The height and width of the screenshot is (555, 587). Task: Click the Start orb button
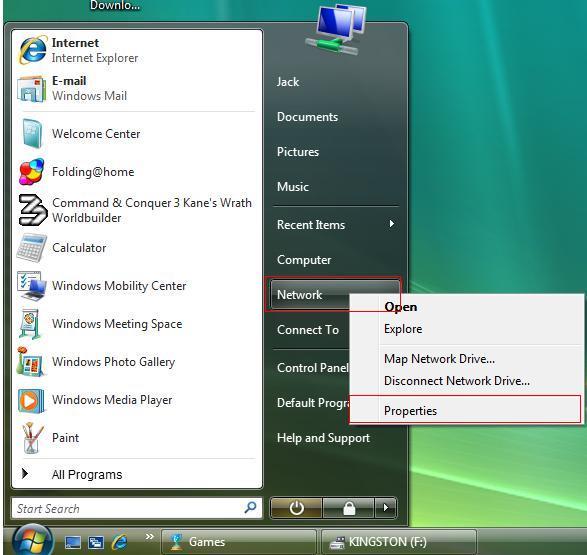pos(32,540)
